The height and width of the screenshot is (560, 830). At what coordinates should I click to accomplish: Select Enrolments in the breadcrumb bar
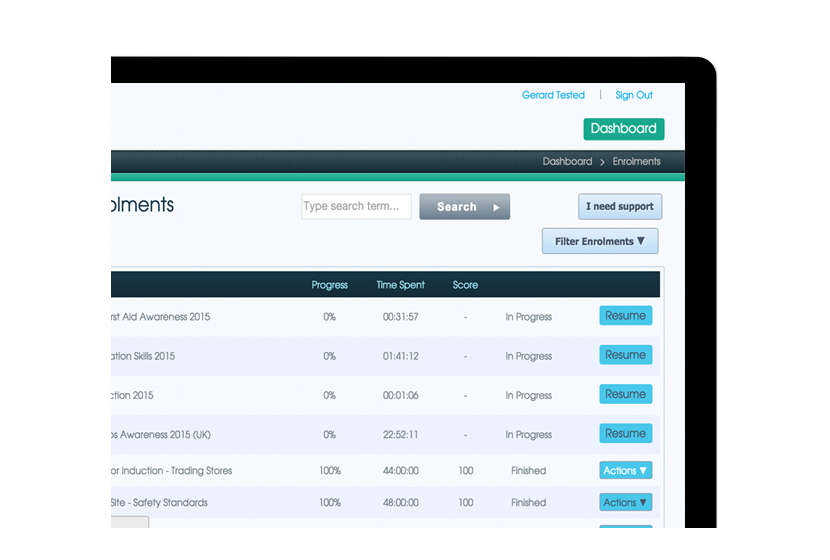click(636, 161)
